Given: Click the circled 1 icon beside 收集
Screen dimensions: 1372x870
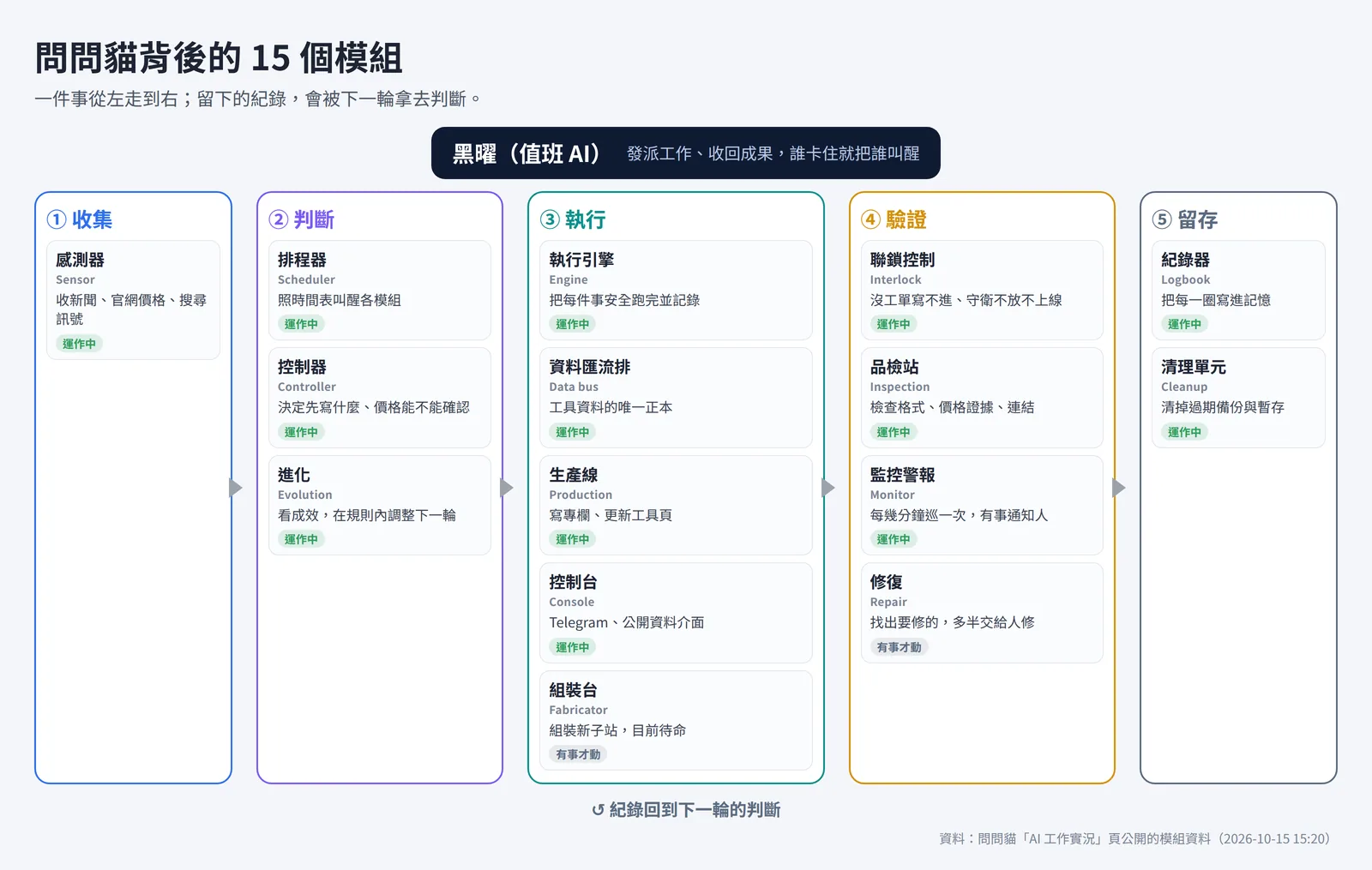Looking at the screenshot, I should coord(57,219).
